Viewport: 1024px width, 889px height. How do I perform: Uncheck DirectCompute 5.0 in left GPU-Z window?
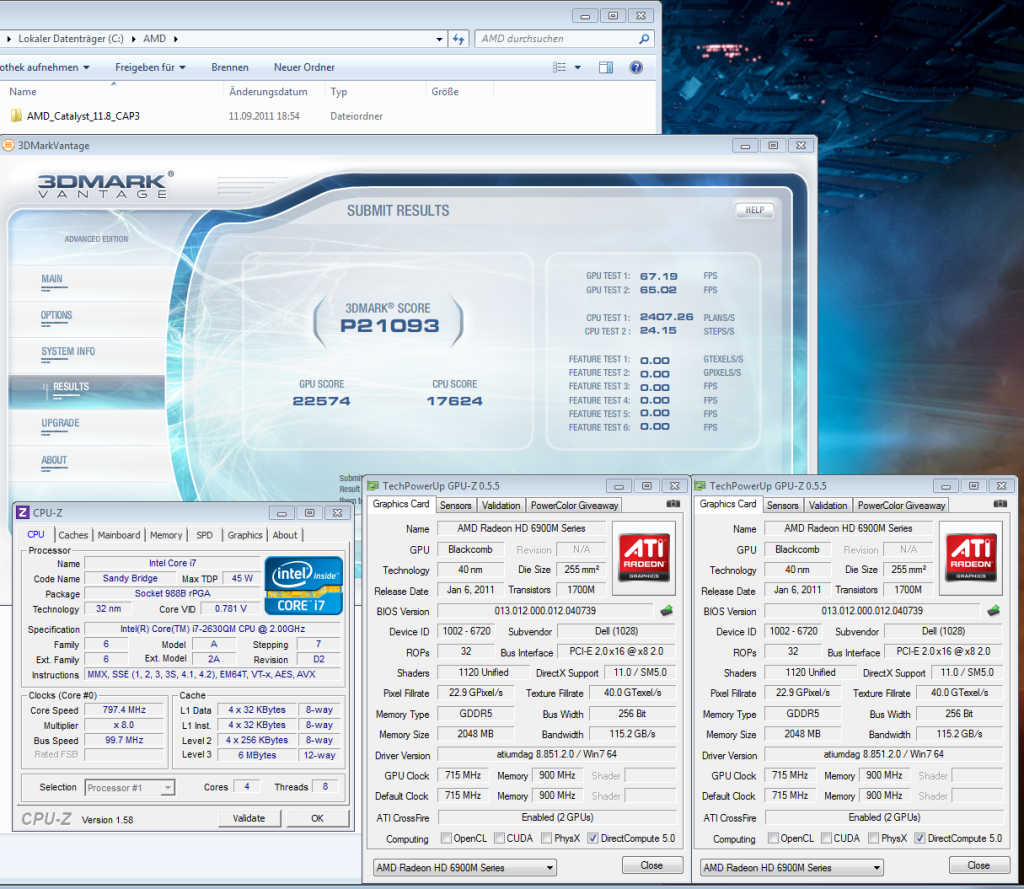click(593, 838)
